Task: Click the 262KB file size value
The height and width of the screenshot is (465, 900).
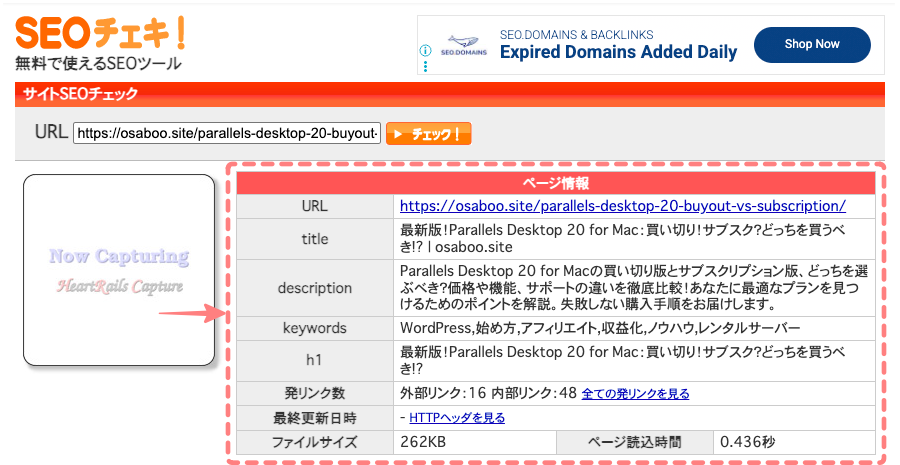Action: point(423,442)
